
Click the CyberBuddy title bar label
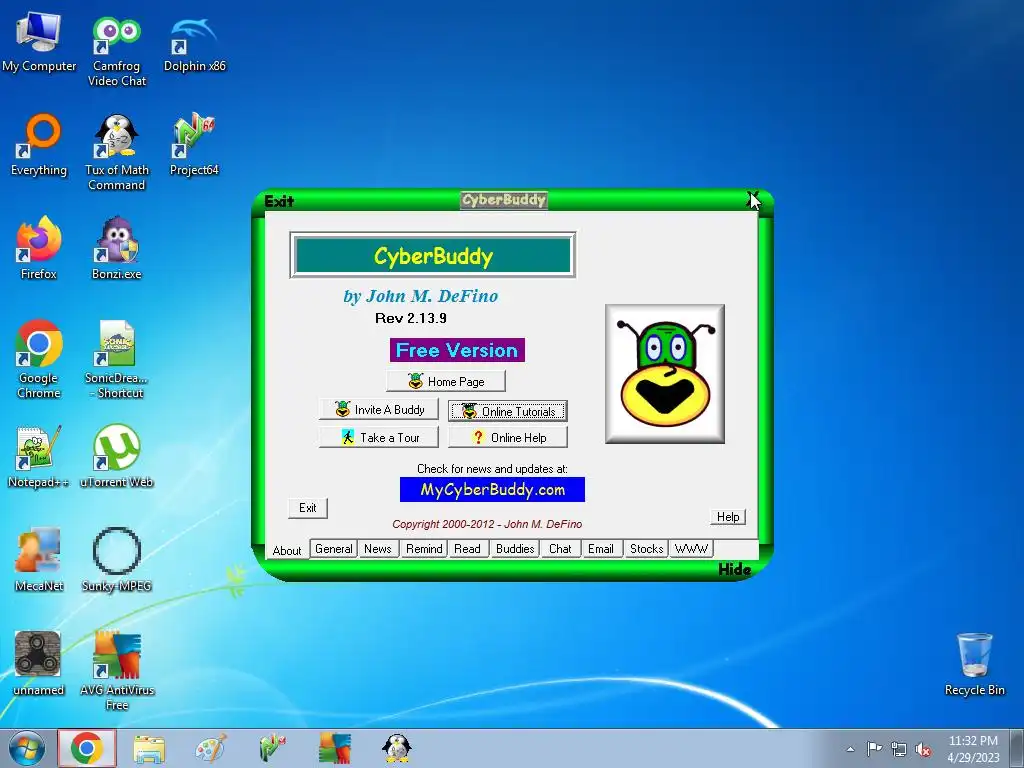click(x=504, y=200)
